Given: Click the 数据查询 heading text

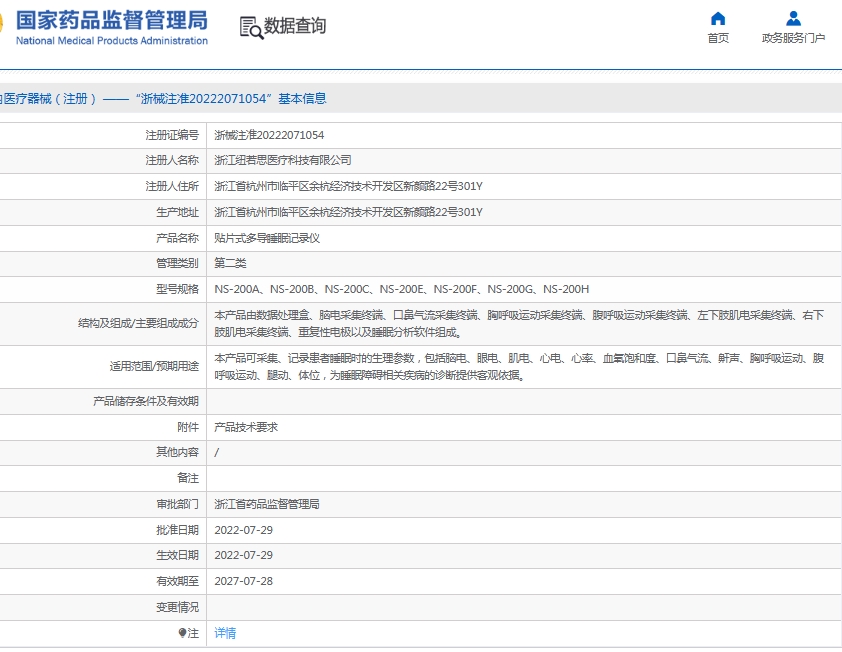Looking at the screenshot, I should tap(295, 25).
